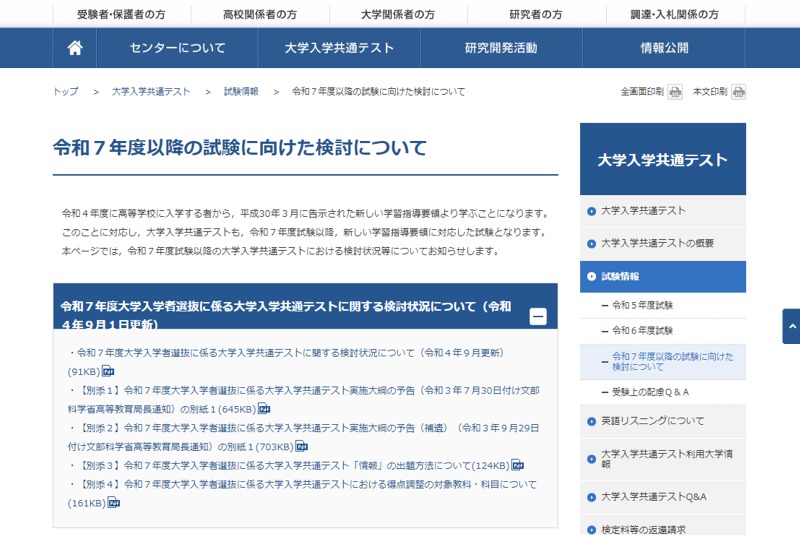Go to 試験情報 breadcrumb link
The image size is (800, 535).
coord(241,92)
